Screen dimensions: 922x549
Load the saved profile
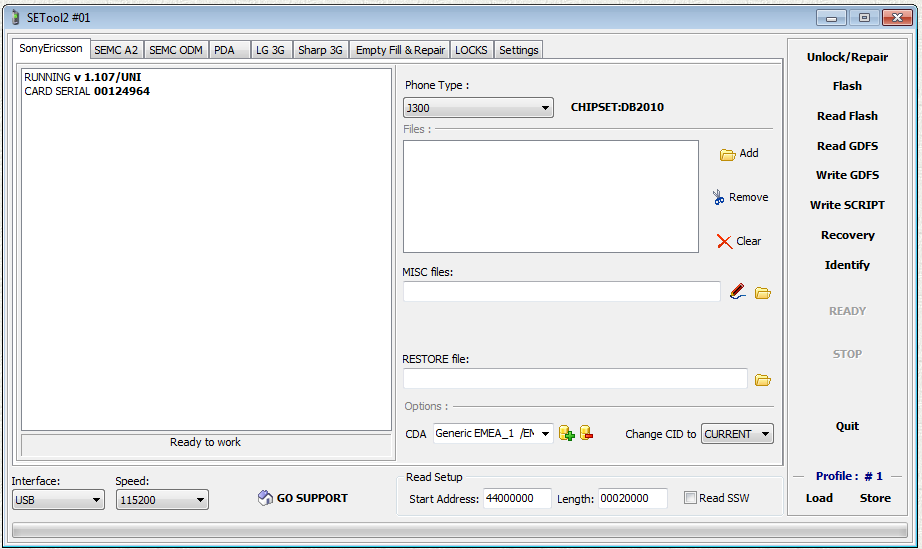pyautogui.click(x=819, y=498)
